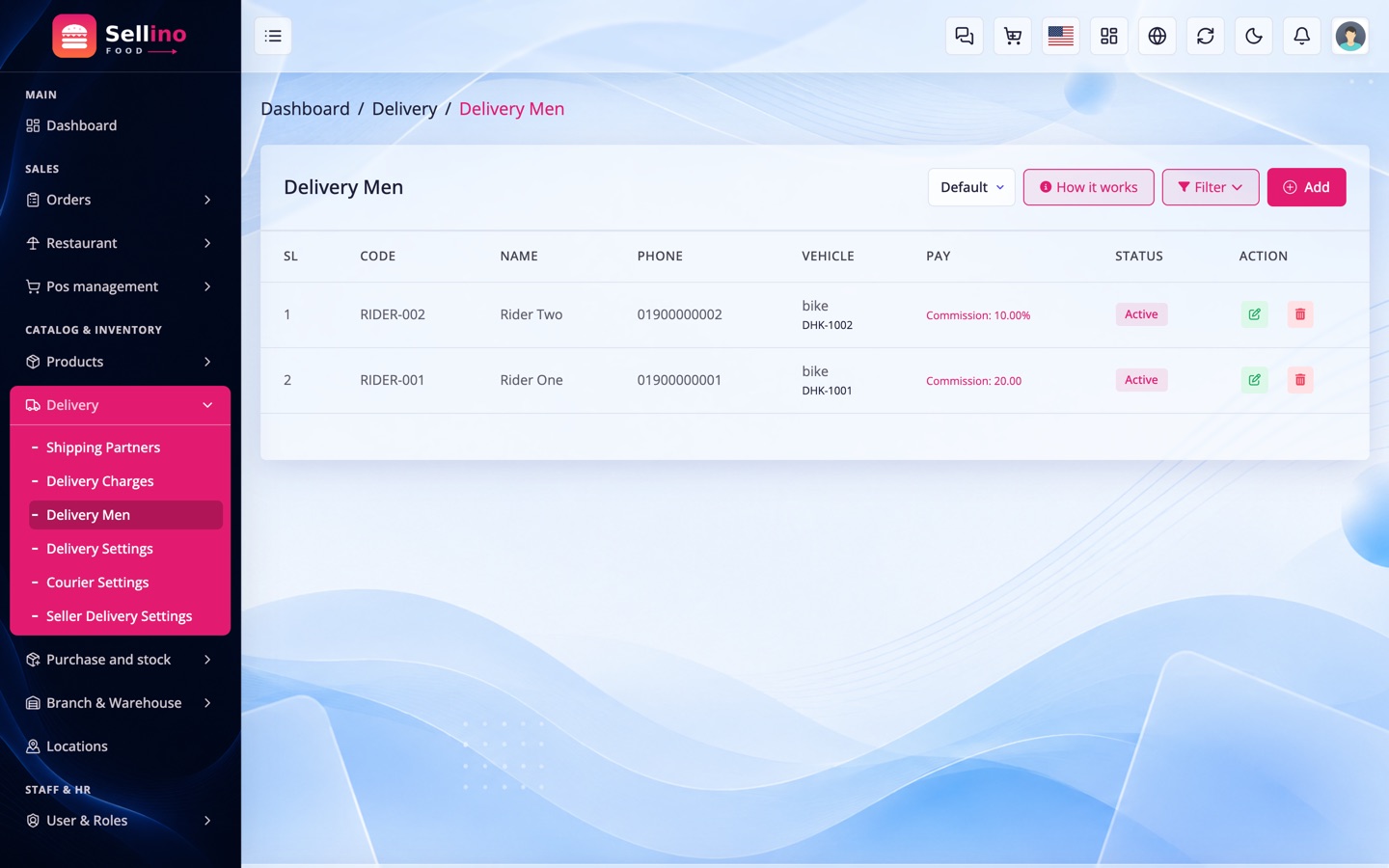Image resolution: width=1389 pixels, height=868 pixels.
Task: Collapse the Delivery menu
Action: click(121, 405)
